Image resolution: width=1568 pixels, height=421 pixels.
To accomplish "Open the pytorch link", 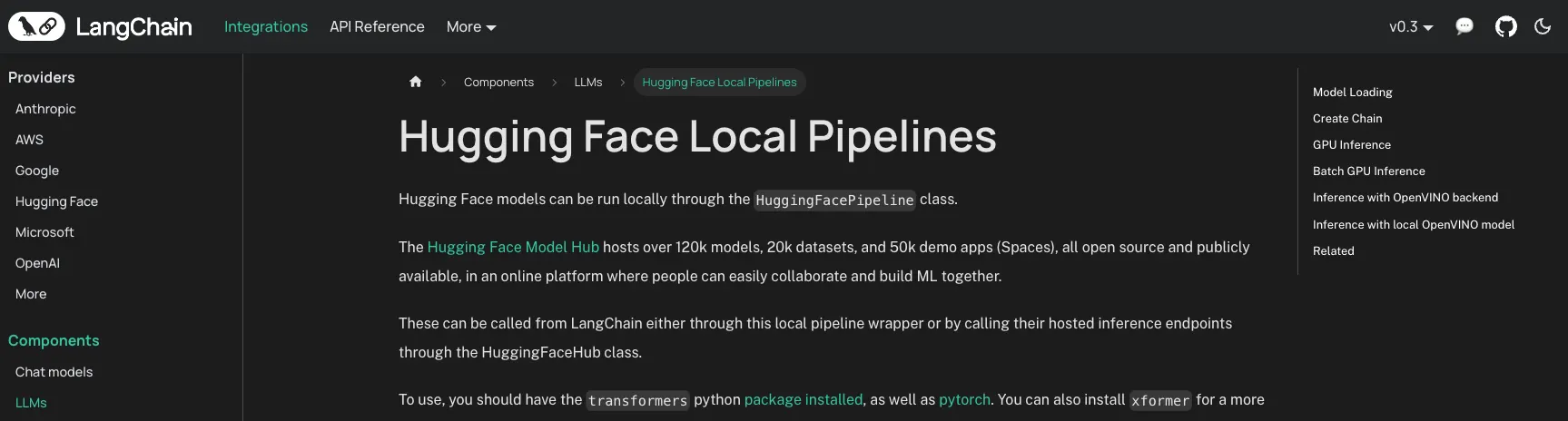I will pos(964,399).
